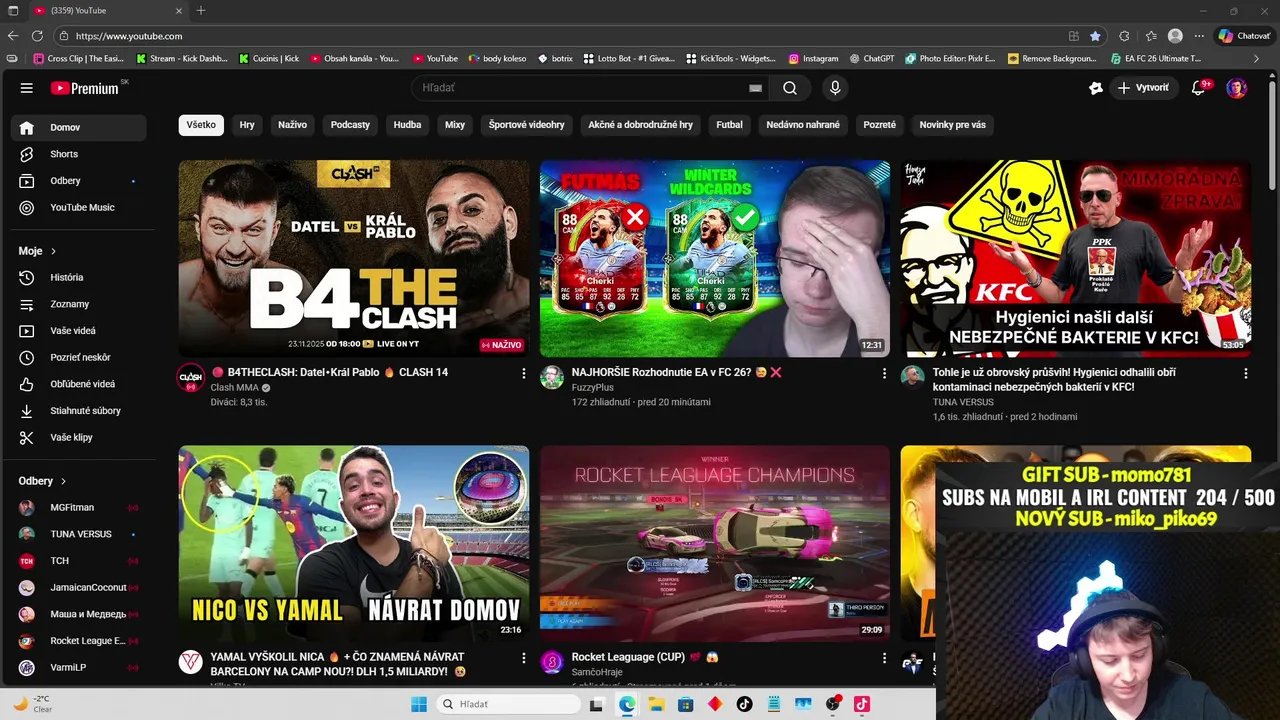Click the search magnifier button
Image resolution: width=1280 pixels, height=720 pixels.
[790, 88]
